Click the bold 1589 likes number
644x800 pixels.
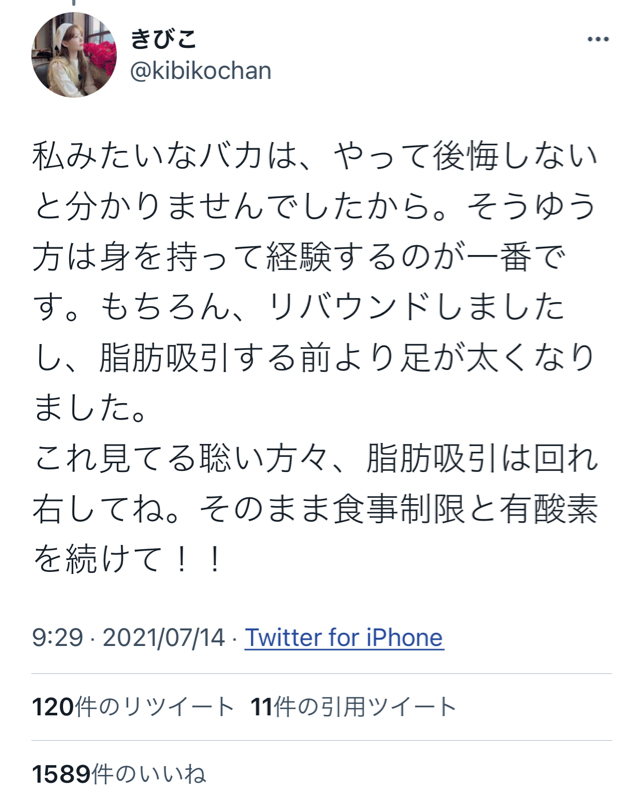tap(61, 774)
